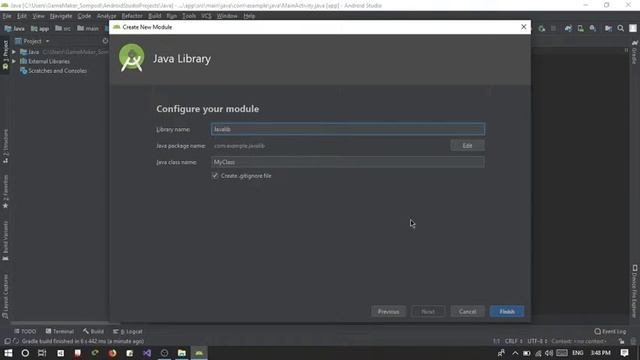
Task: Open Visual Studio from the taskbar
Action: pos(147,353)
